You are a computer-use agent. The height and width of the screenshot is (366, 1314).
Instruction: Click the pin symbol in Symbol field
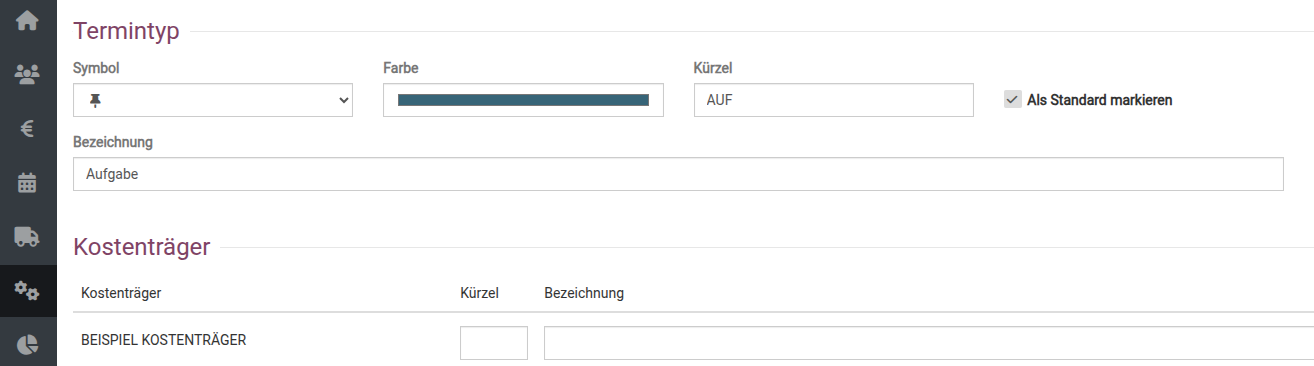coord(96,100)
